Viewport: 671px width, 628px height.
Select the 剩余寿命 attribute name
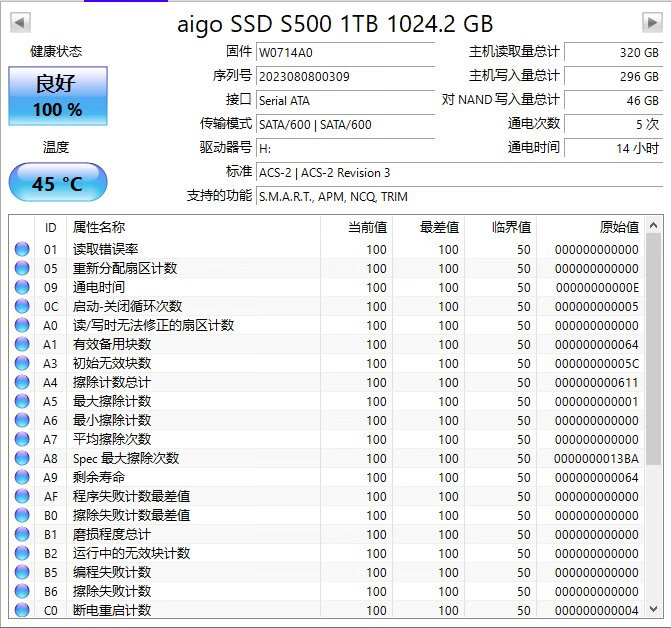(99, 477)
